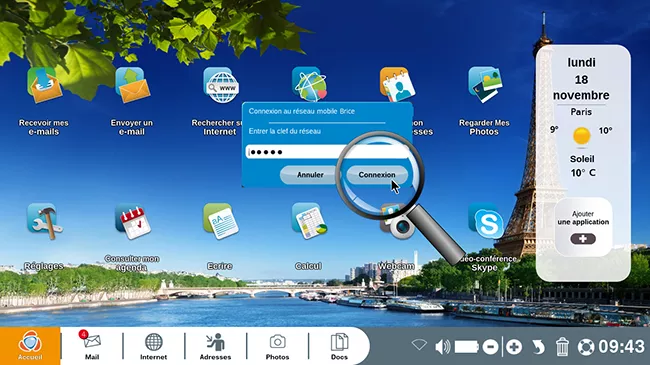Click the speaker volume icon
The width and height of the screenshot is (650, 365).
point(442,346)
